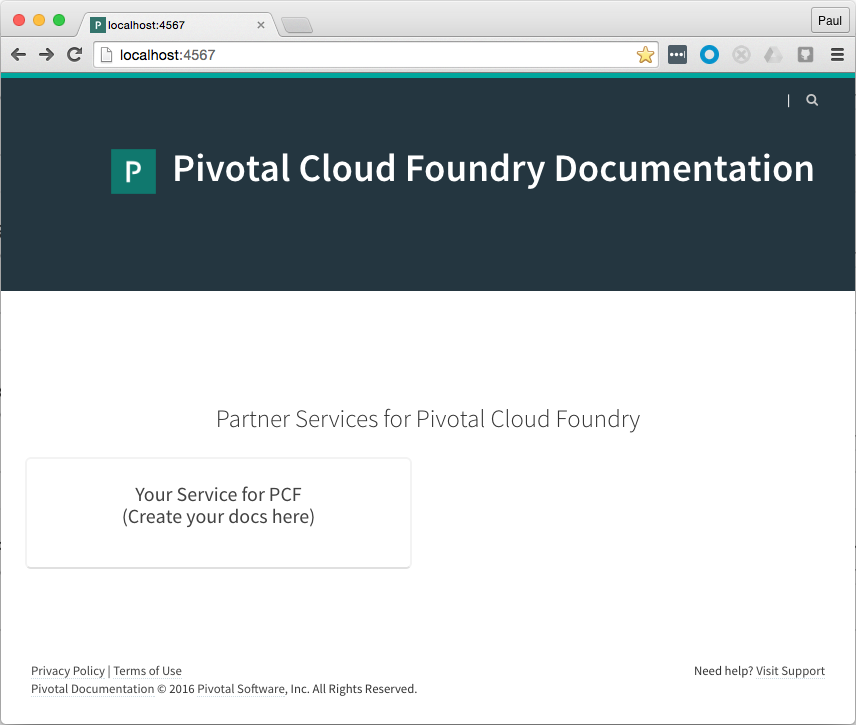Viewport: 856px width, 725px height.
Task: Open a new tab
Action: pos(296,25)
